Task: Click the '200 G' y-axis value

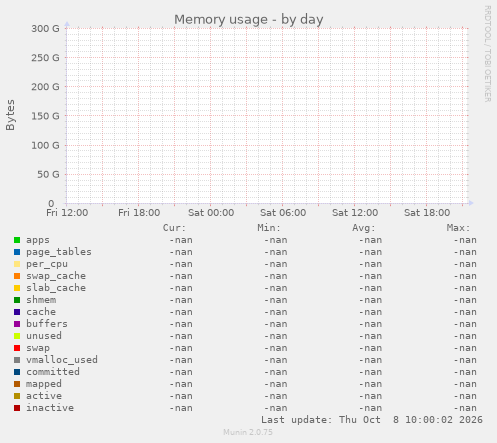Action: coord(45,87)
